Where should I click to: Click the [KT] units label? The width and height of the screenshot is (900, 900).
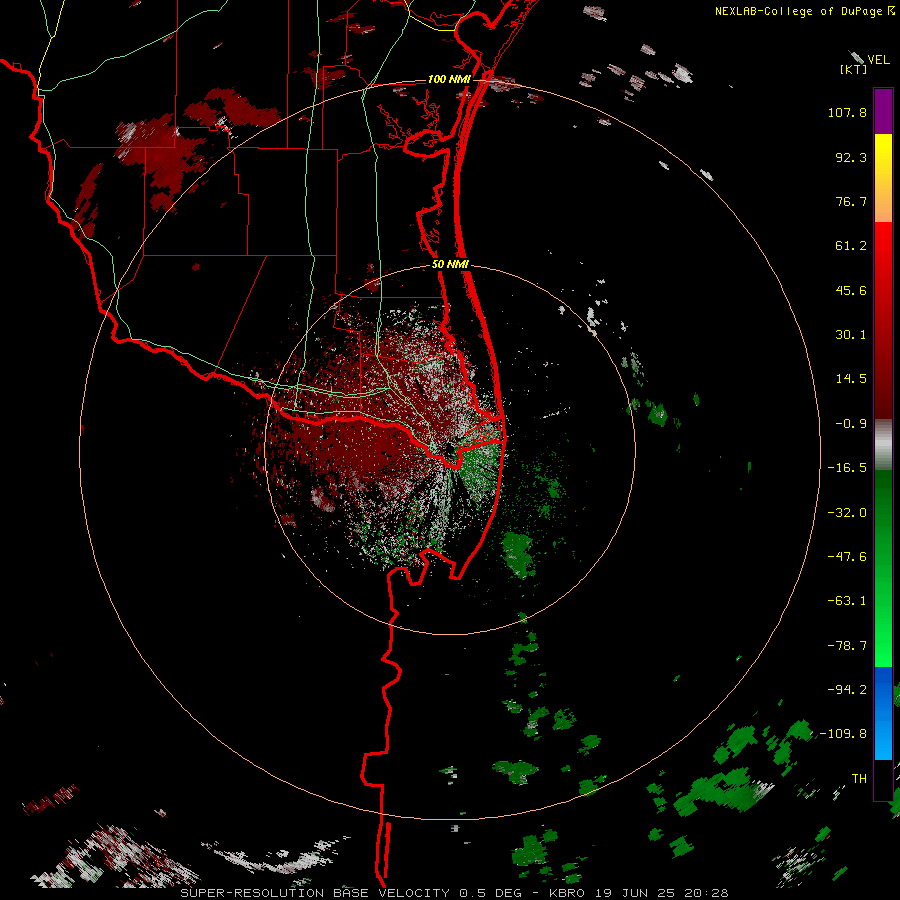(854, 69)
